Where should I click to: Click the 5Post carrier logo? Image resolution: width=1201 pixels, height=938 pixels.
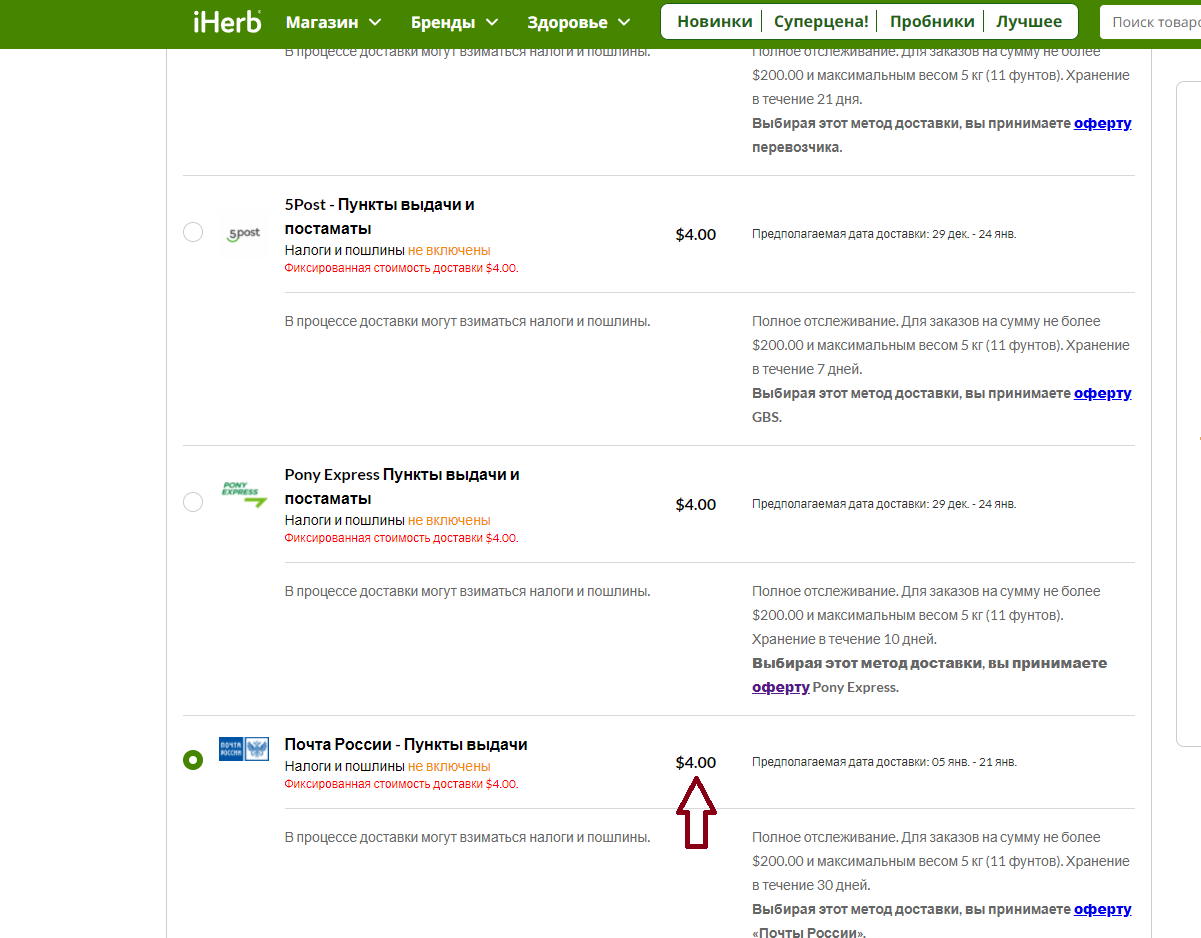244,234
